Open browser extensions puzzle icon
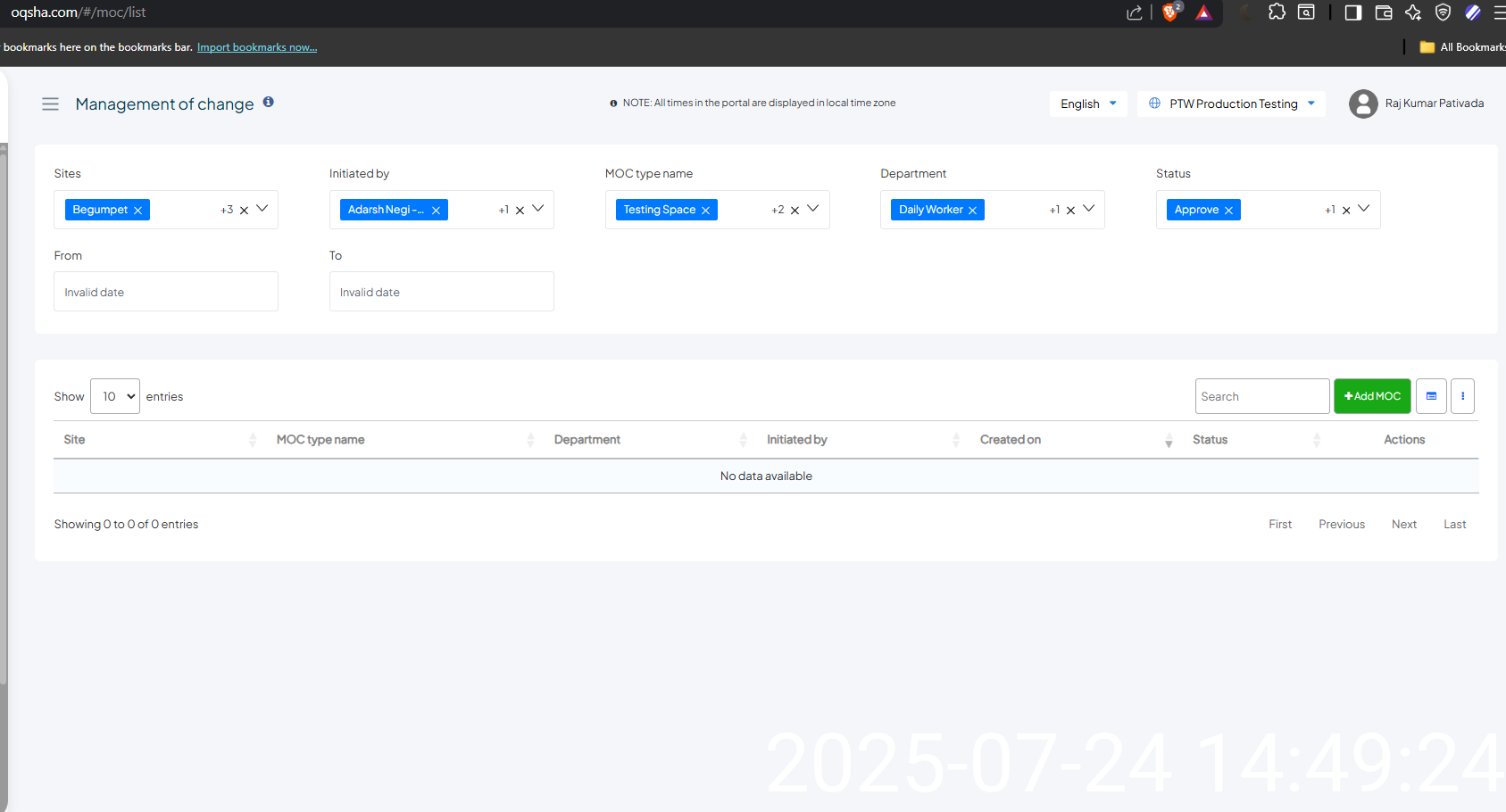The height and width of the screenshot is (812, 1506). 1277,12
